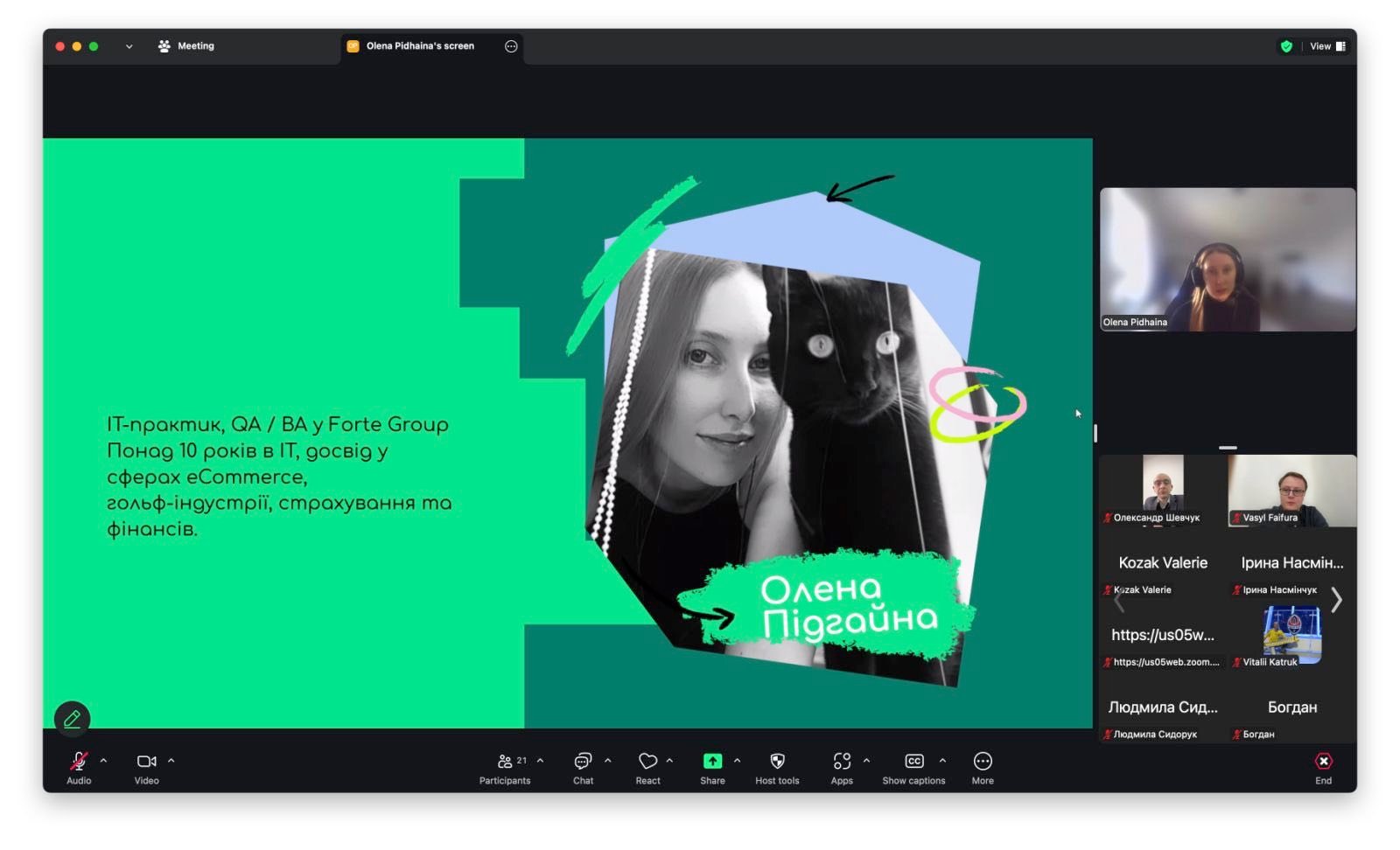Click the green annotate pencil button

[73, 719]
